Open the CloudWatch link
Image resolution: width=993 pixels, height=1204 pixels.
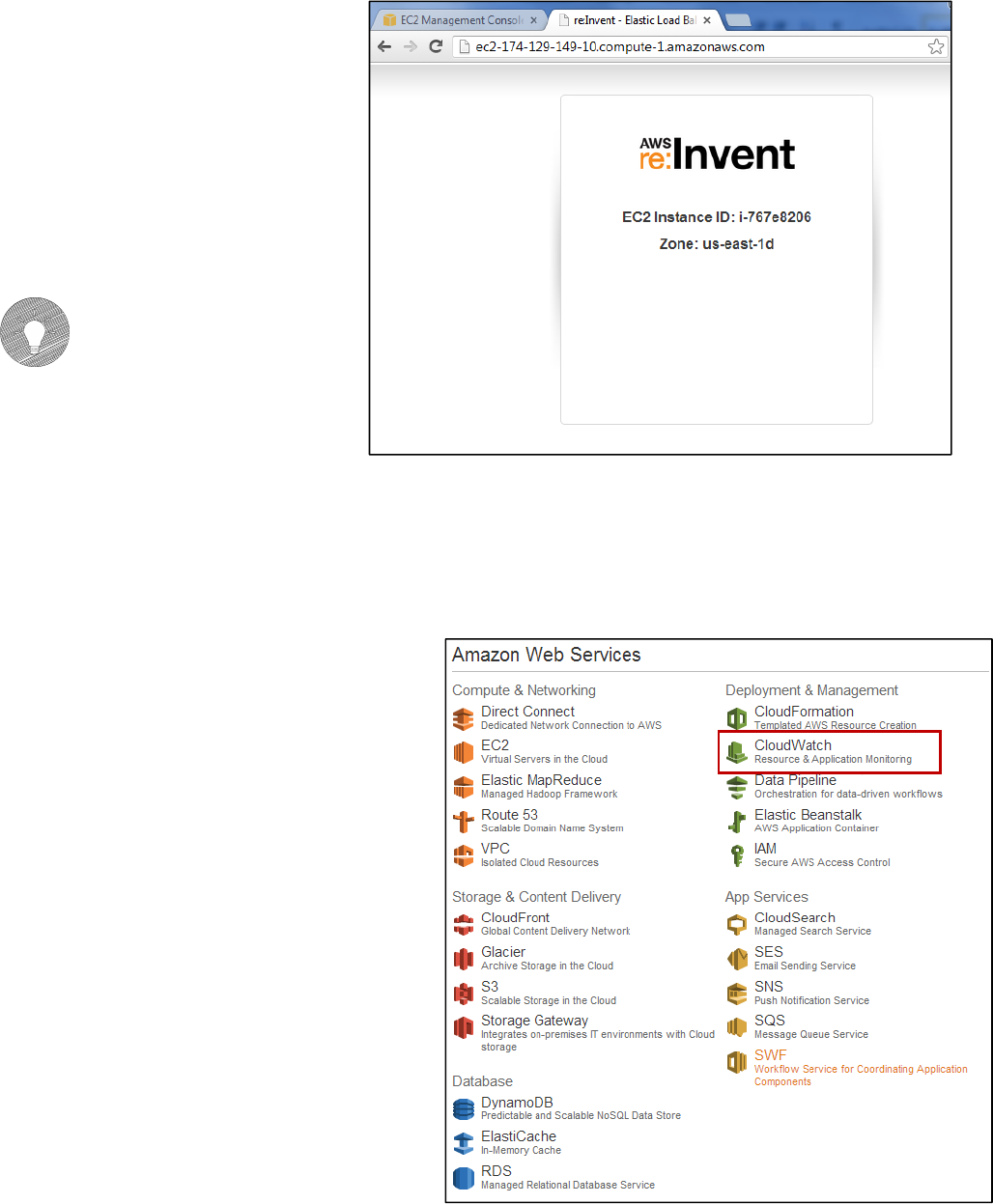click(792, 745)
